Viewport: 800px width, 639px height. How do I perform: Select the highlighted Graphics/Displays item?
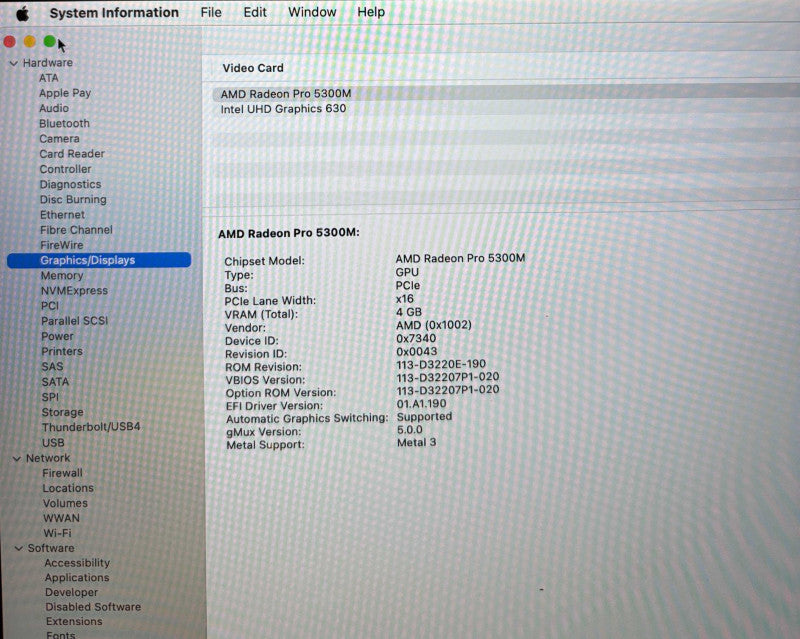(99, 260)
